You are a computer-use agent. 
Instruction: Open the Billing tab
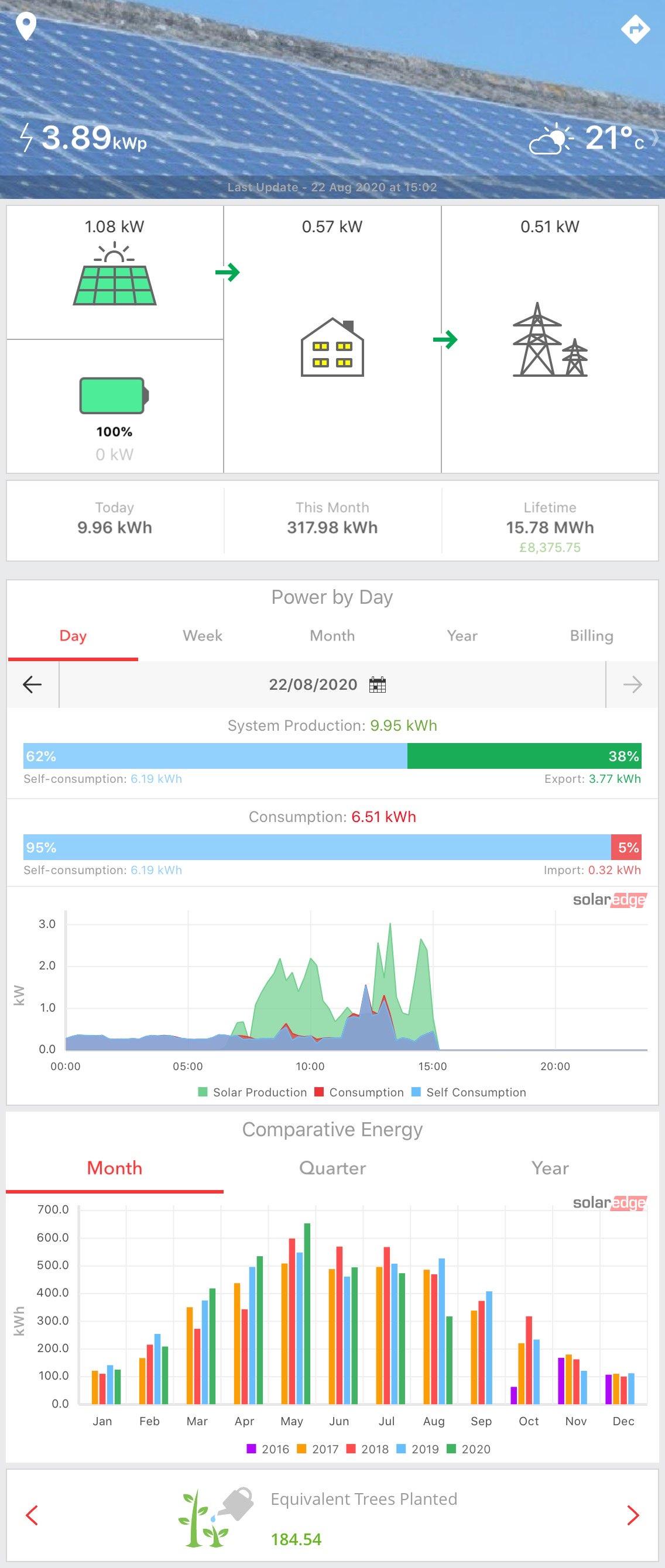click(591, 636)
